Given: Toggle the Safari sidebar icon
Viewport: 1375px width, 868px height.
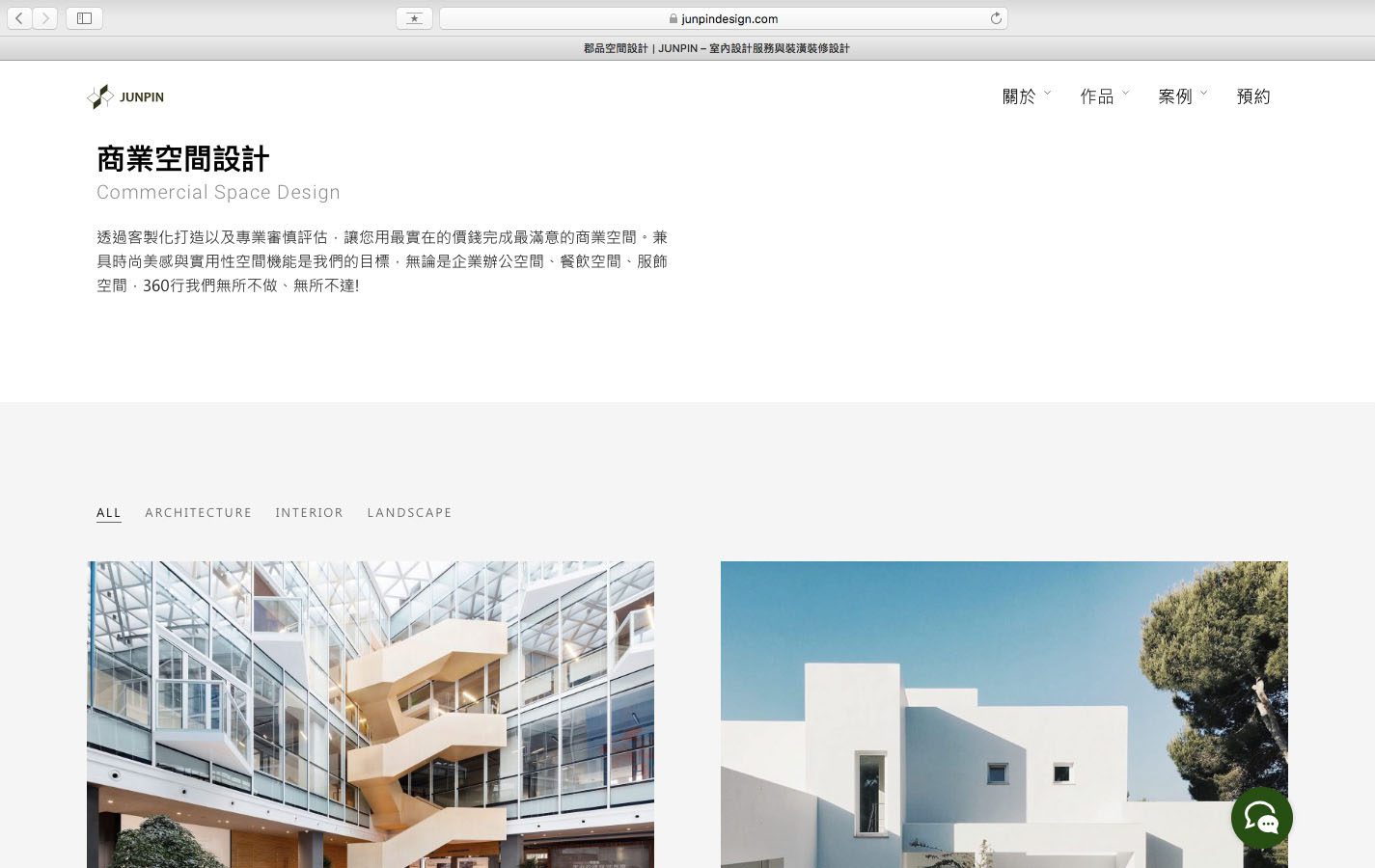Looking at the screenshot, I should tap(84, 18).
